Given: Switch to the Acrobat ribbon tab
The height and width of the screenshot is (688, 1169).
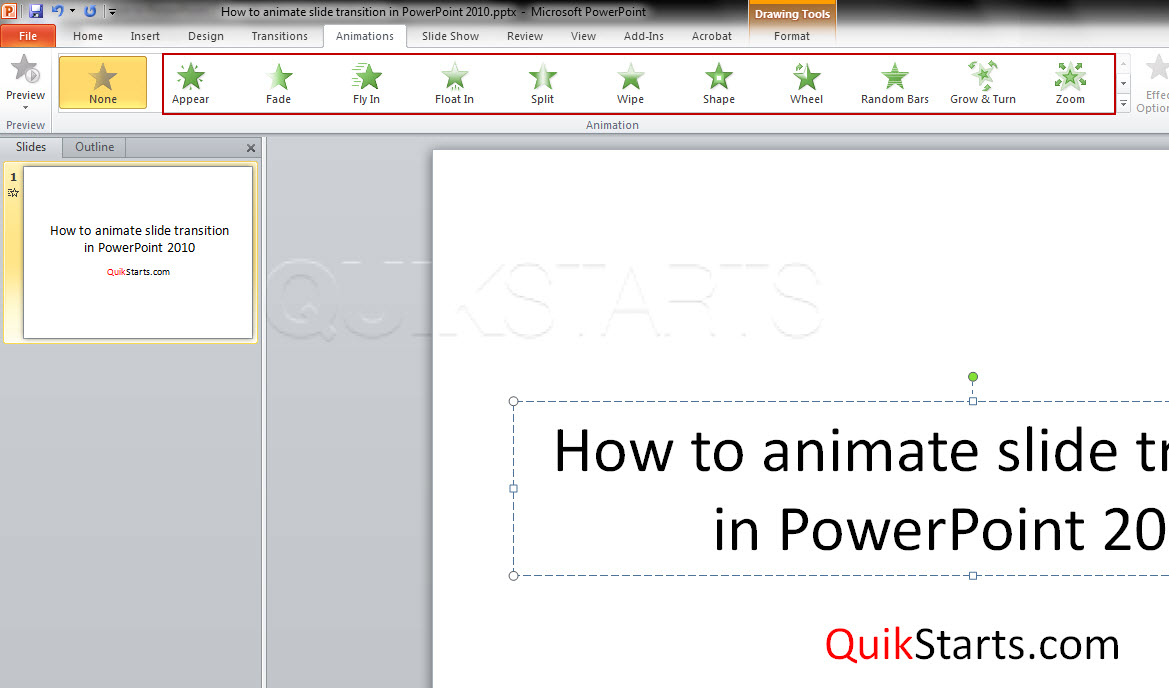Looking at the screenshot, I should [x=712, y=36].
